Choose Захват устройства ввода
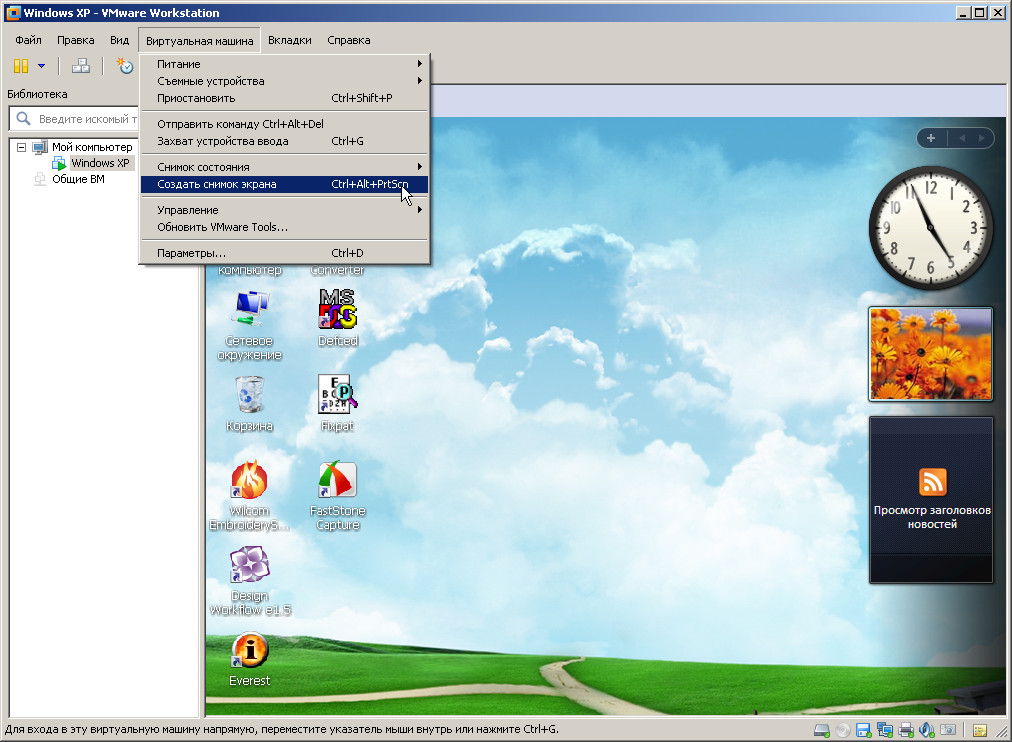Image resolution: width=1012 pixels, height=742 pixels. 284,141
